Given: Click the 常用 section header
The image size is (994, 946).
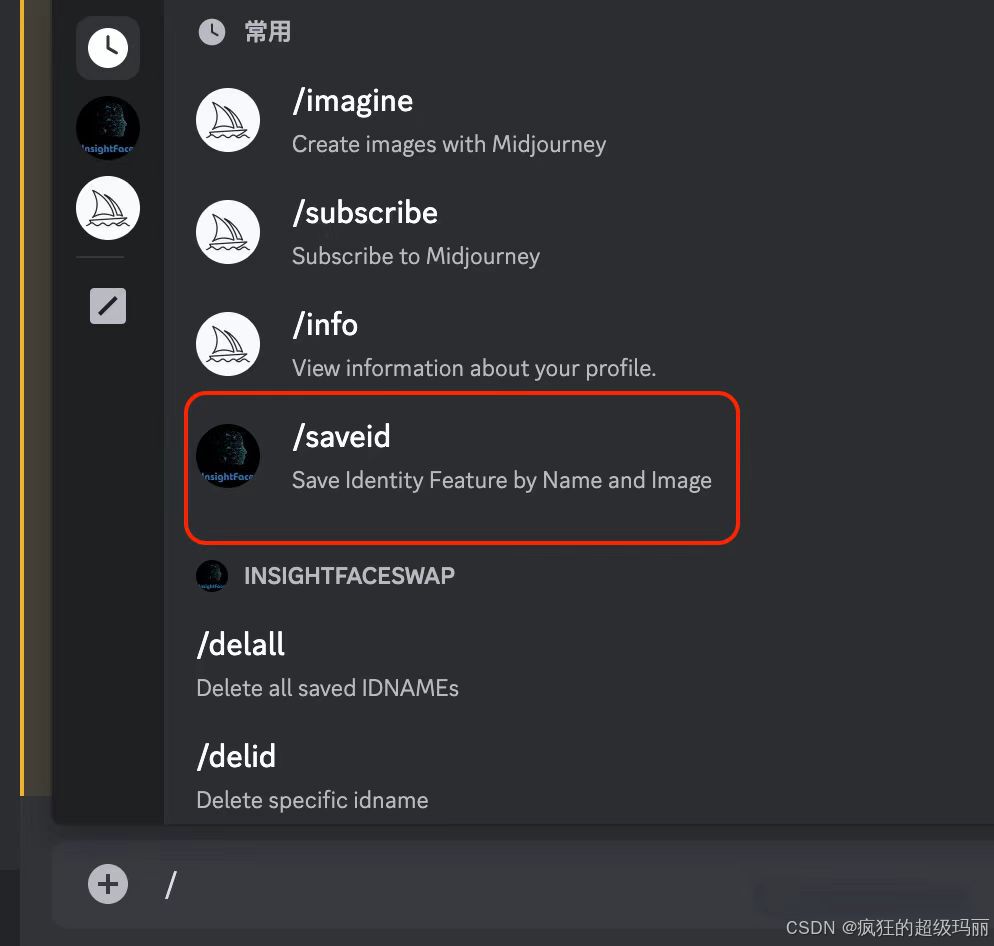Looking at the screenshot, I should pyautogui.click(x=268, y=32).
